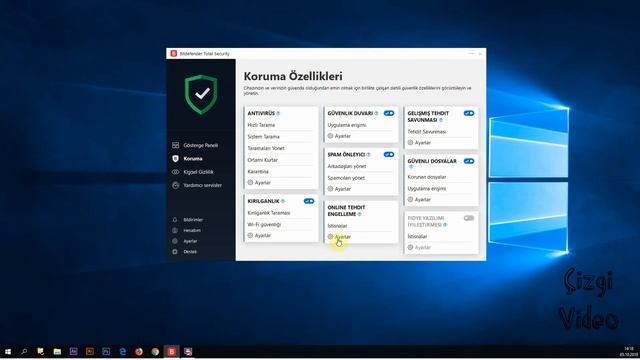Toggle the Gelişmiş Tehdit Savunması switch

click(469, 113)
